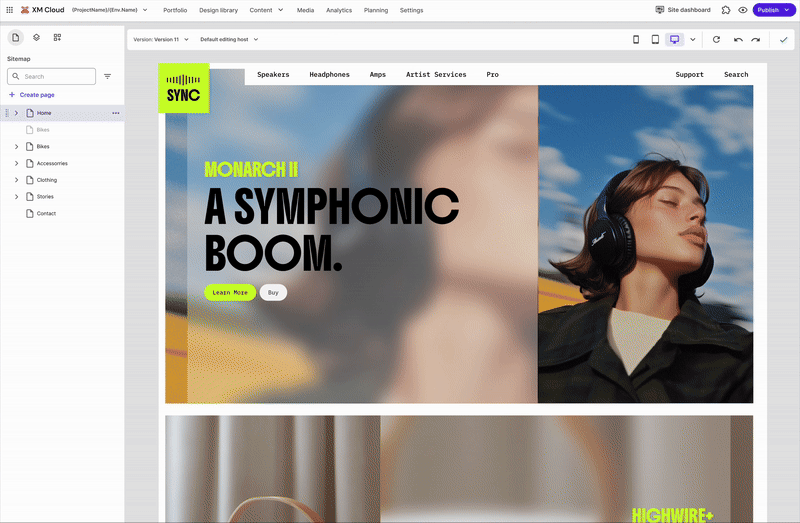Viewport: 800px width, 523px height.
Task: Open Headphones in the site navigation
Action: point(329,74)
